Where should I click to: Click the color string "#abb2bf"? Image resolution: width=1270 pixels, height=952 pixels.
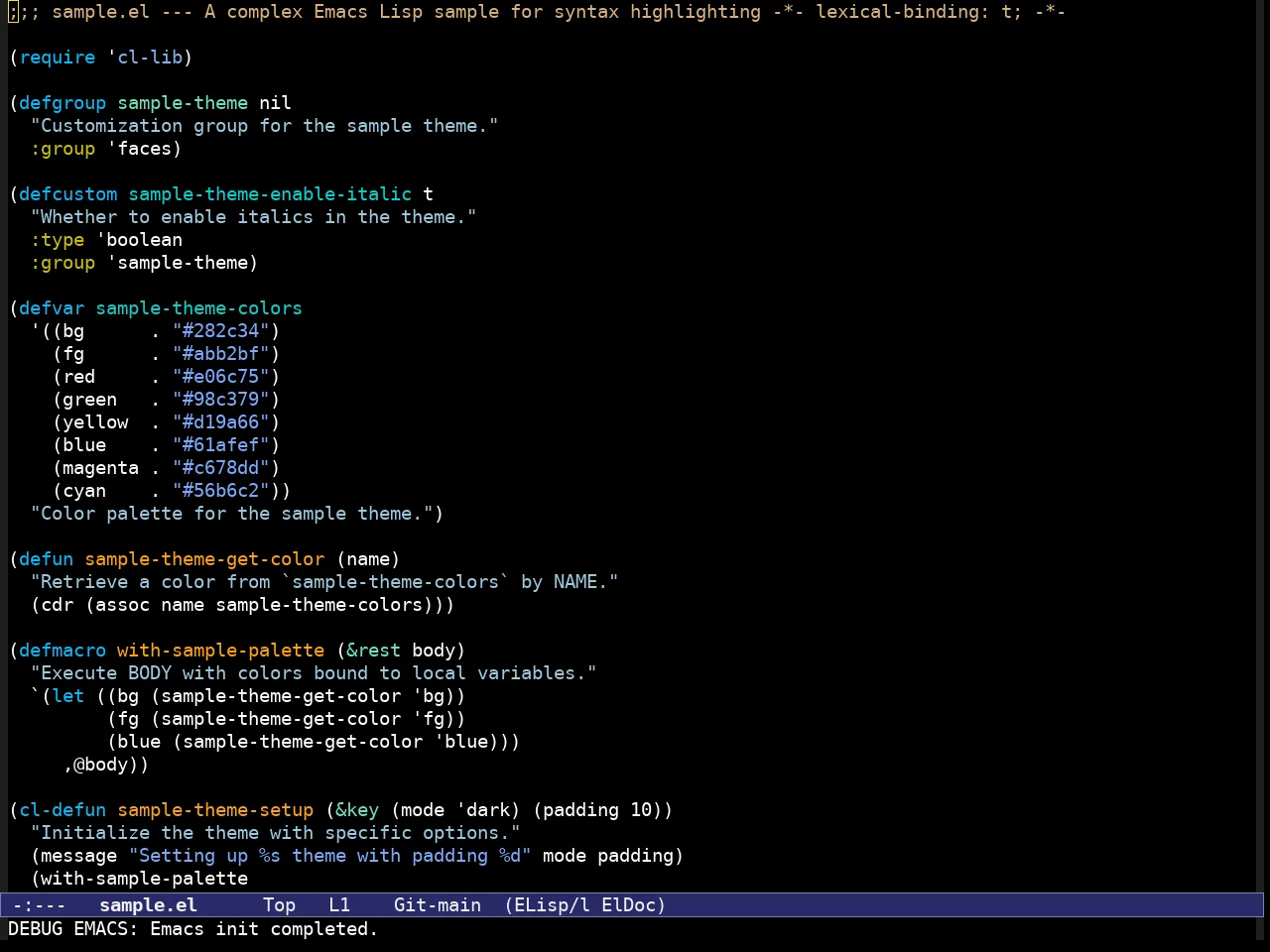[x=221, y=354]
